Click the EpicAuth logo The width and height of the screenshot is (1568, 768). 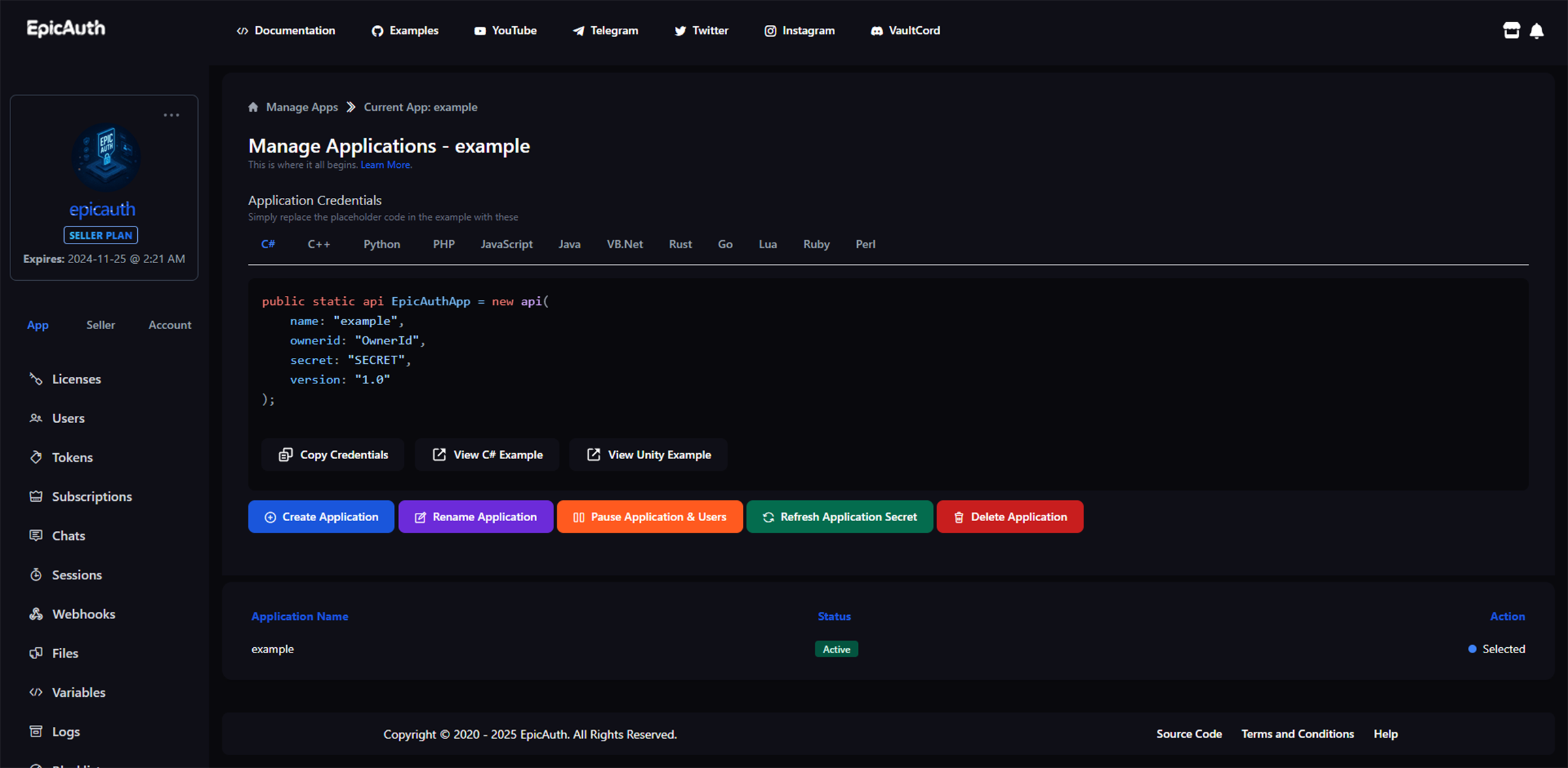[65, 29]
